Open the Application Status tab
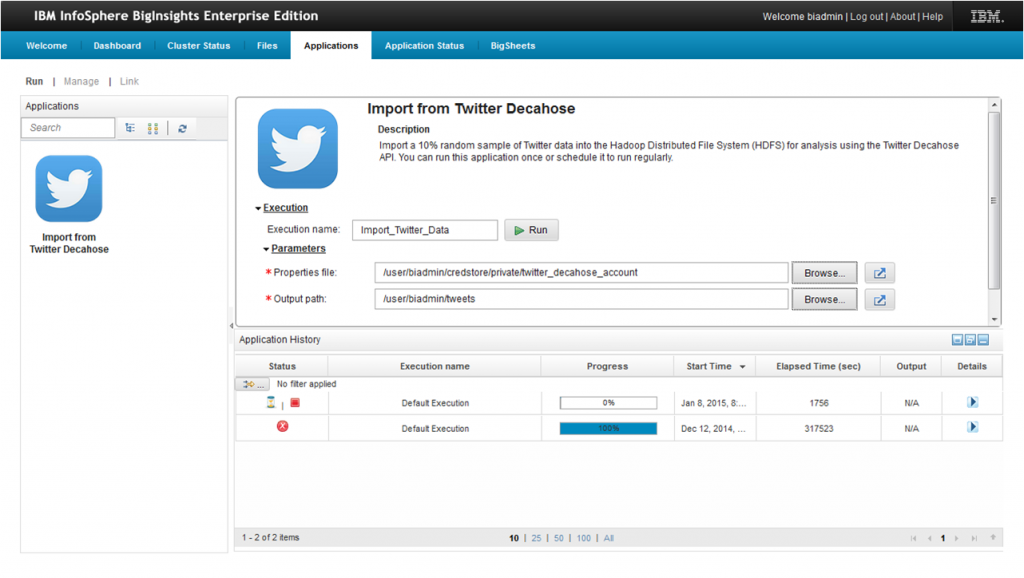This screenshot has width=1024, height=578. [424, 46]
